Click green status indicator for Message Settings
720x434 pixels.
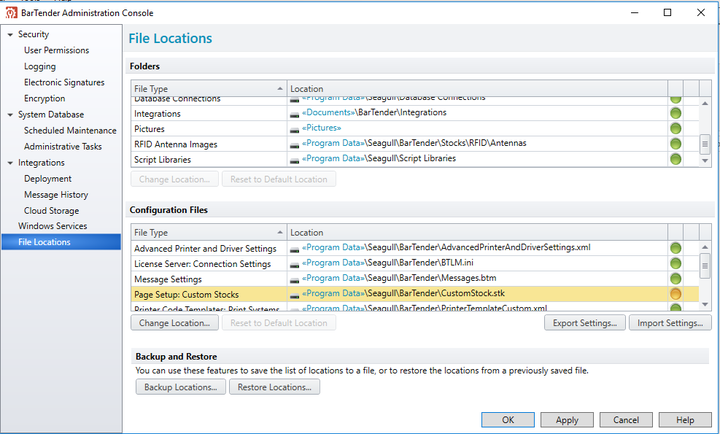675,279
